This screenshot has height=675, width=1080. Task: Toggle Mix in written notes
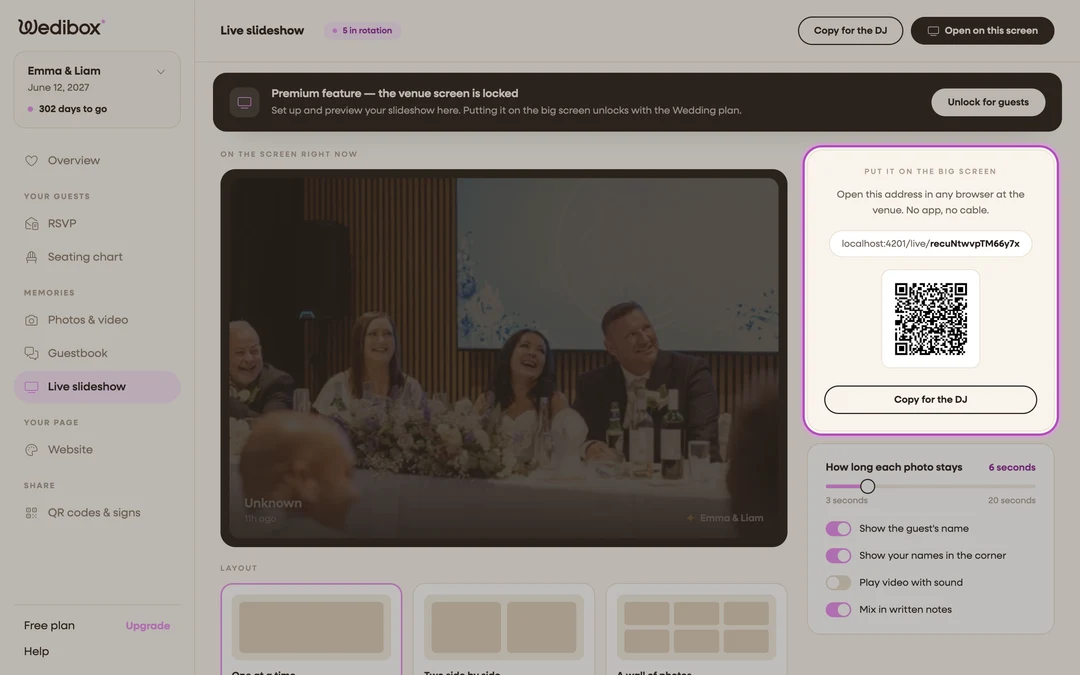pos(838,610)
